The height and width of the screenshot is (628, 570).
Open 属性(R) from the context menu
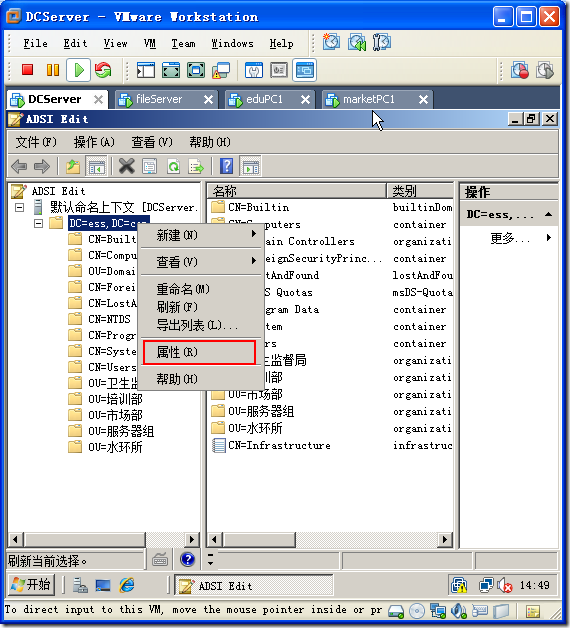point(199,352)
